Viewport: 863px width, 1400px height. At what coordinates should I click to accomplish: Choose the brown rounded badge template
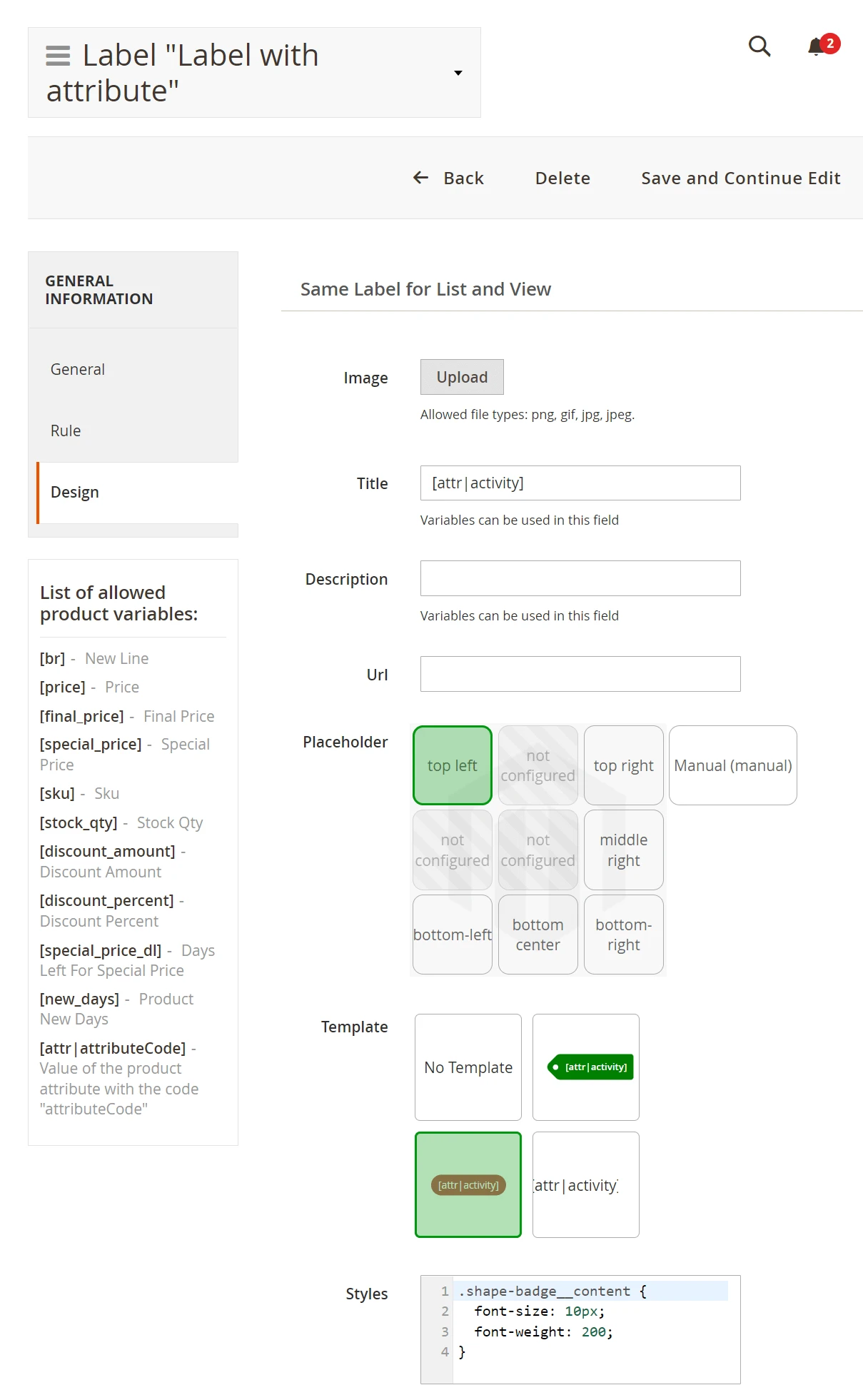click(x=468, y=1184)
